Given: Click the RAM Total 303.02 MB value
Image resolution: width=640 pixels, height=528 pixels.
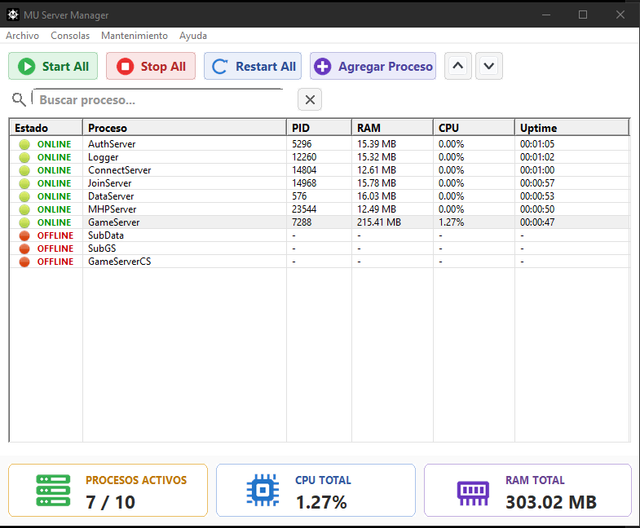Looking at the screenshot, I should [551, 502].
